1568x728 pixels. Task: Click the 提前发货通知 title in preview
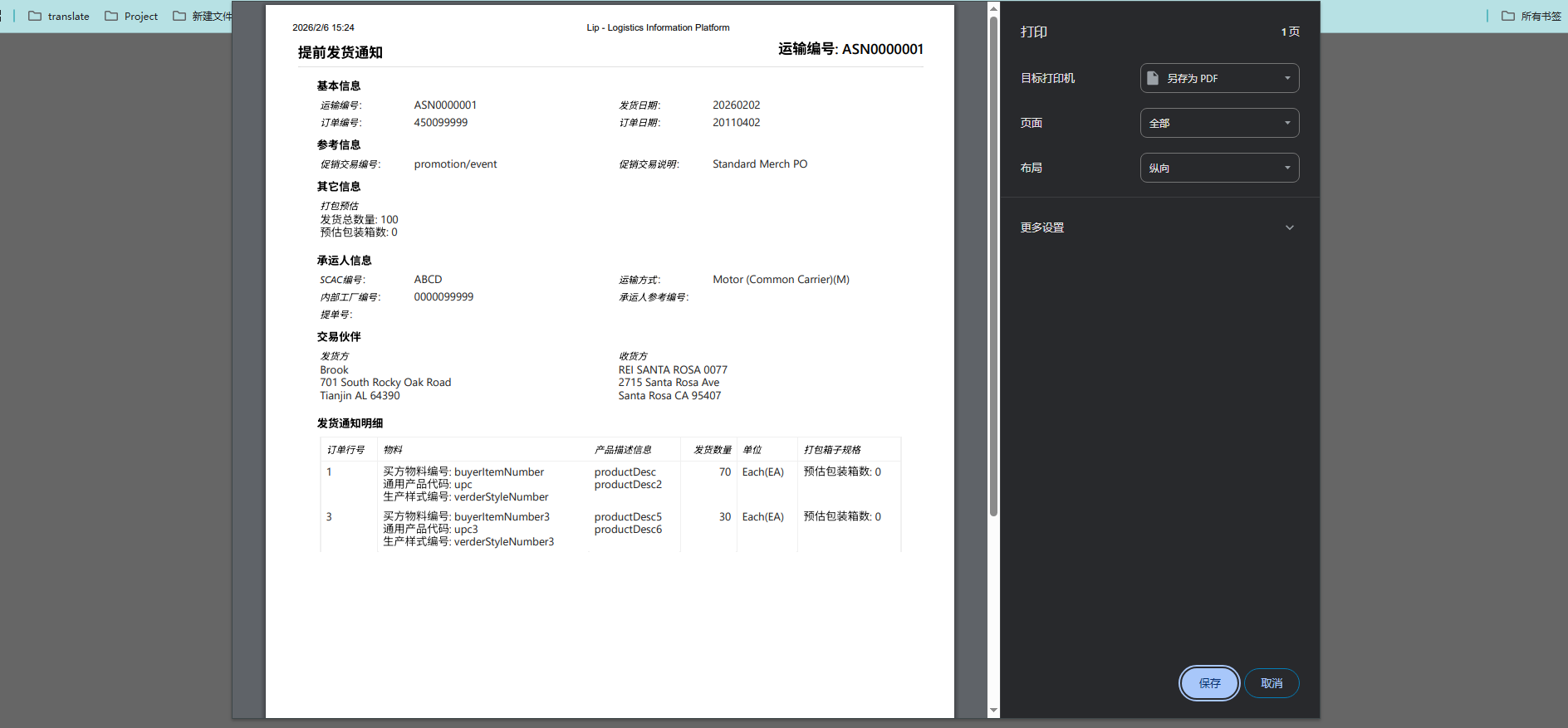point(341,52)
